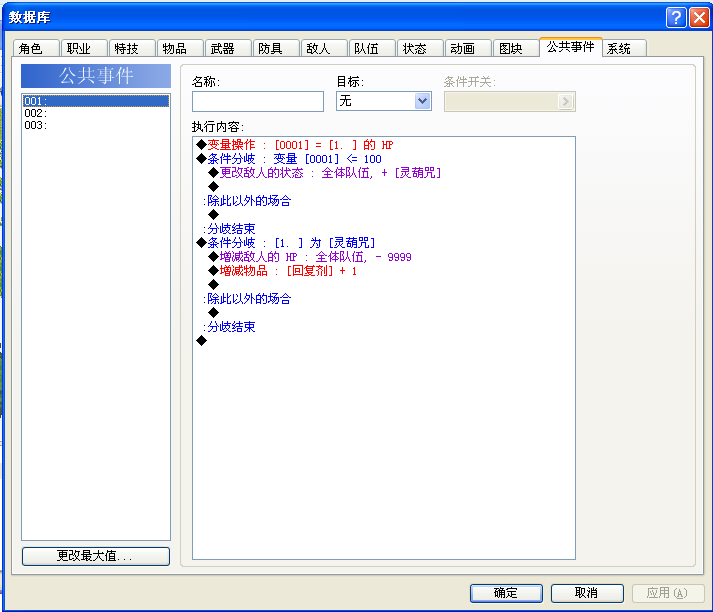713x612 pixels.
Task: Confirm with the 确定 button
Action: [x=506, y=593]
